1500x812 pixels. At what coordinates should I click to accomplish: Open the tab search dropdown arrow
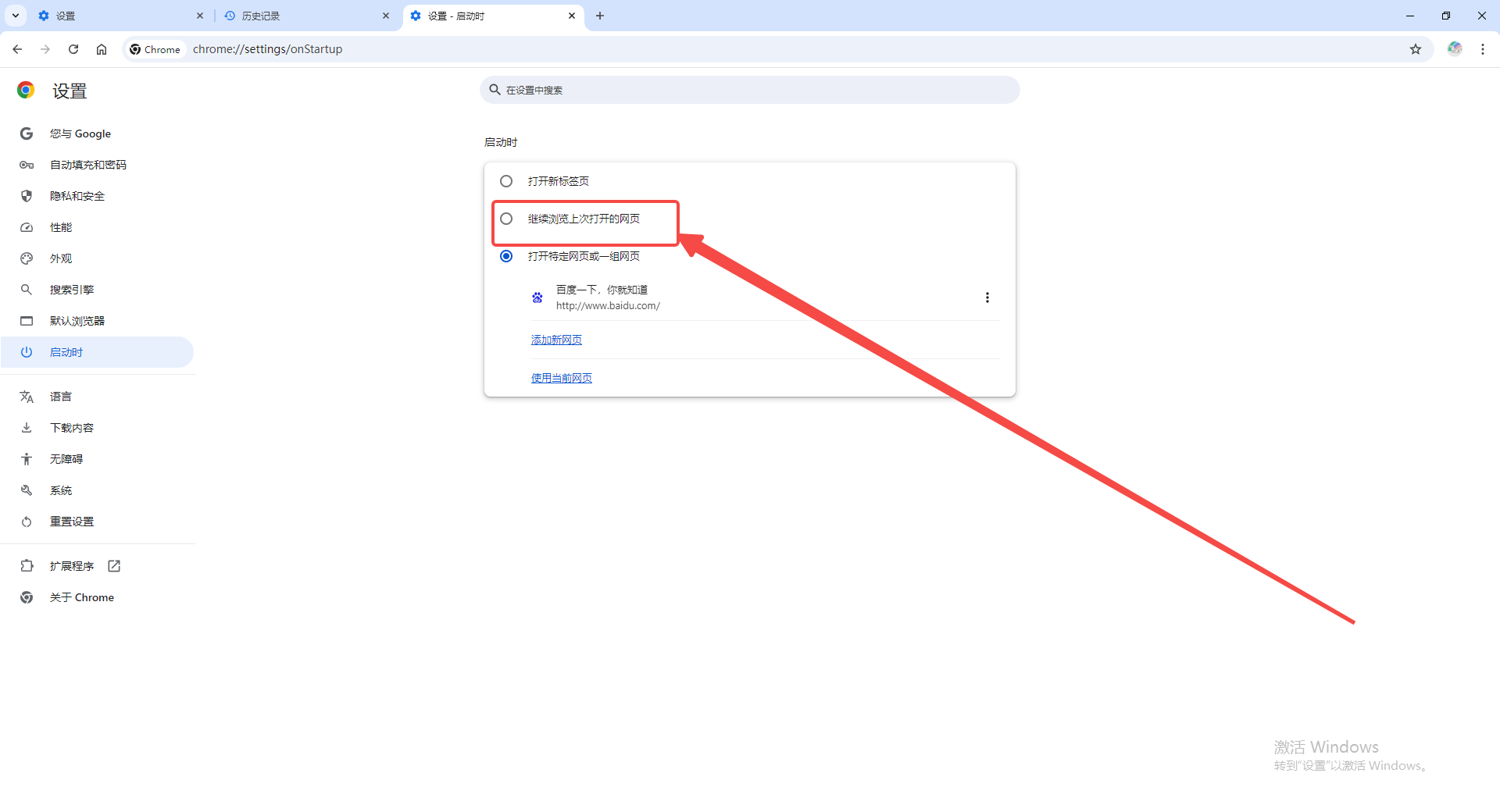[15, 16]
